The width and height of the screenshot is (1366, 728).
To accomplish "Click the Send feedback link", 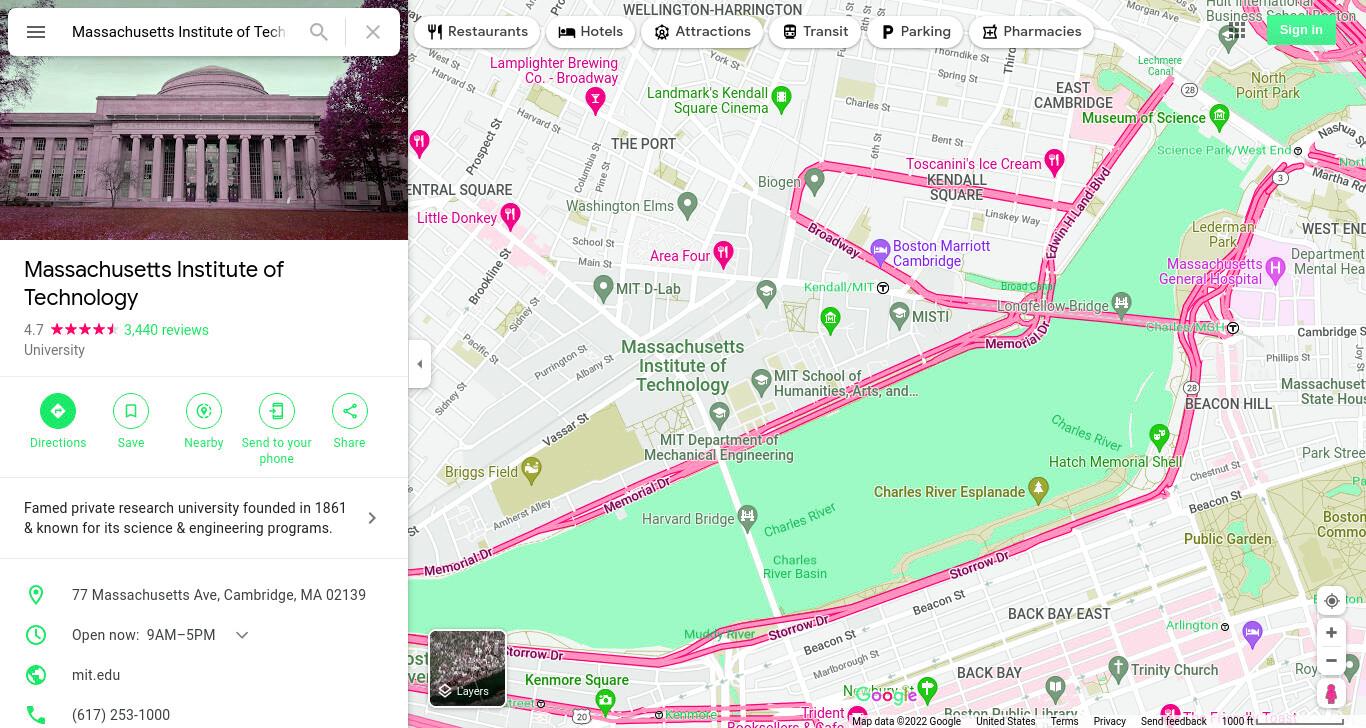I will [1174, 721].
